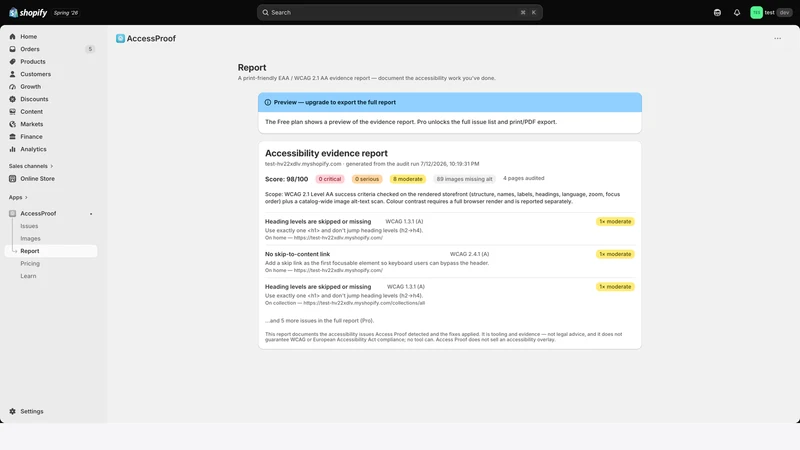Viewport: 800px width, 450px height.
Task: Click the Search input field
Action: pyautogui.click(x=399, y=12)
